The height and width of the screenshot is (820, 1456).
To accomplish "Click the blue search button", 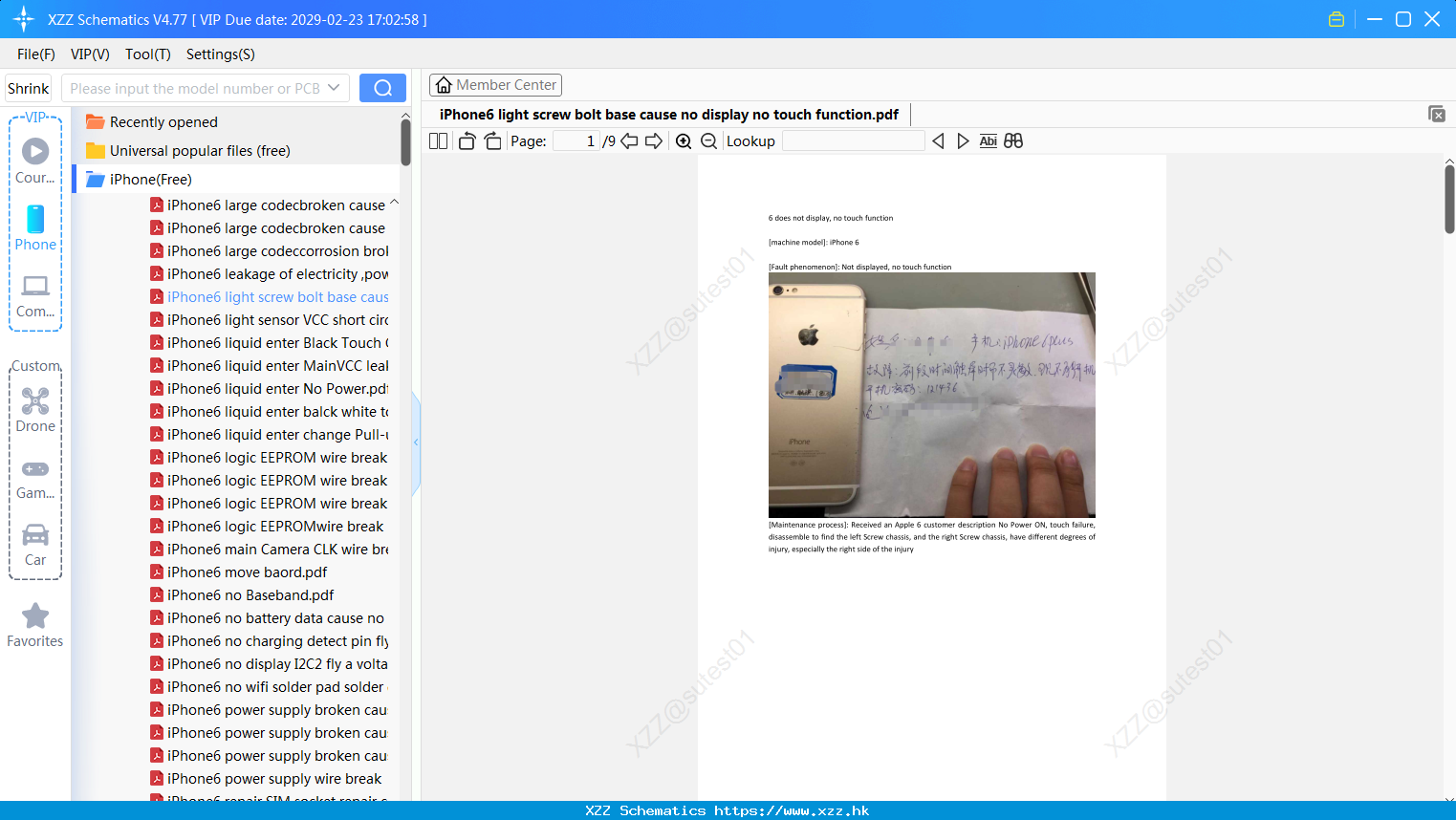I will point(382,88).
